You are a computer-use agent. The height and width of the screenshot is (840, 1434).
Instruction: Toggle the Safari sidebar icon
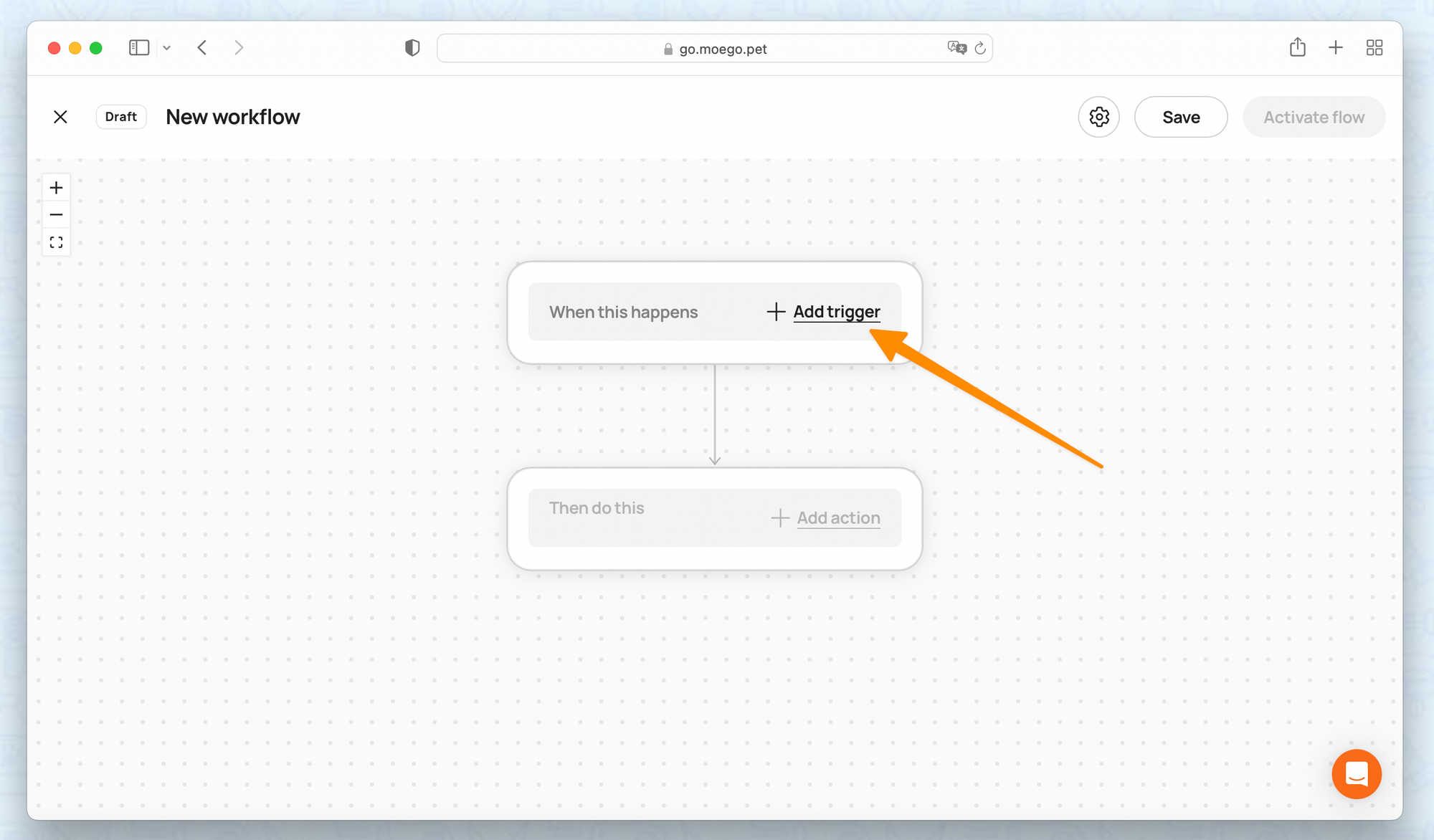[x=138, y=48]
